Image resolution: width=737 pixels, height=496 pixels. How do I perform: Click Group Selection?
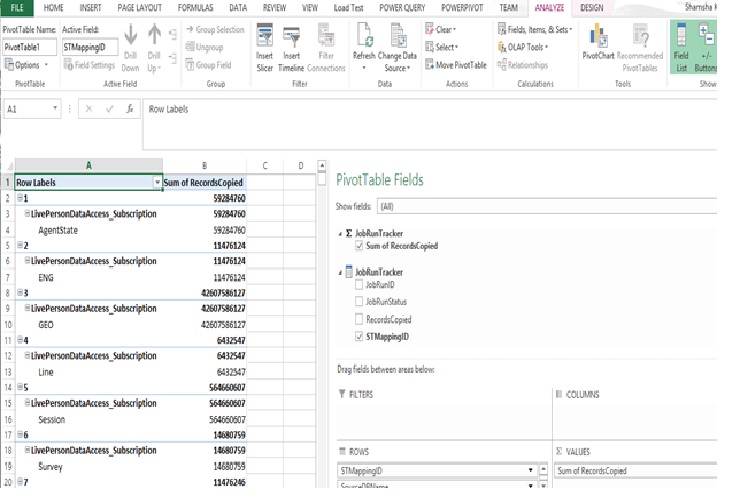[x=215, y=30]
